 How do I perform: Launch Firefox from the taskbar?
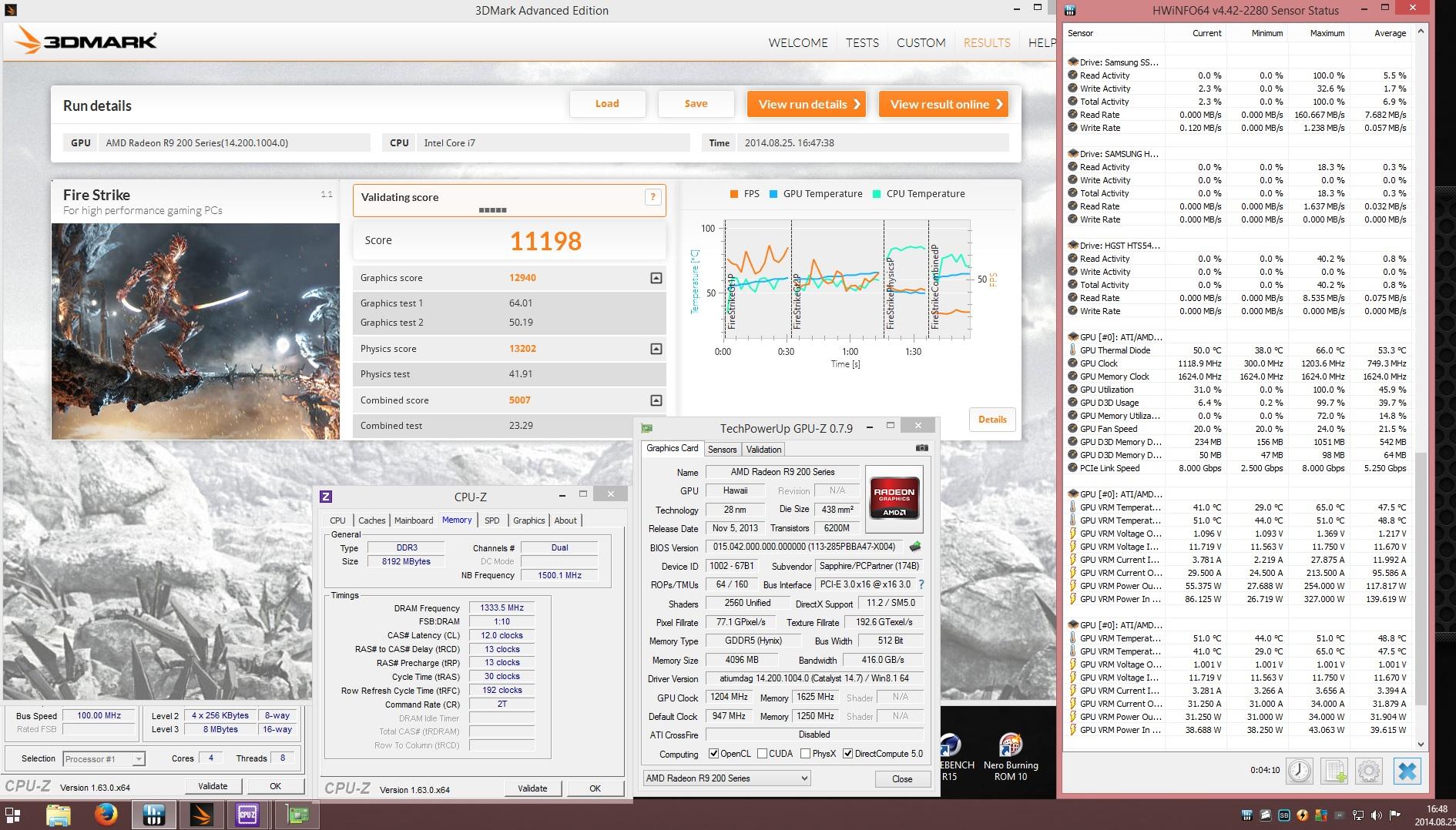click(x=106, y=815)
